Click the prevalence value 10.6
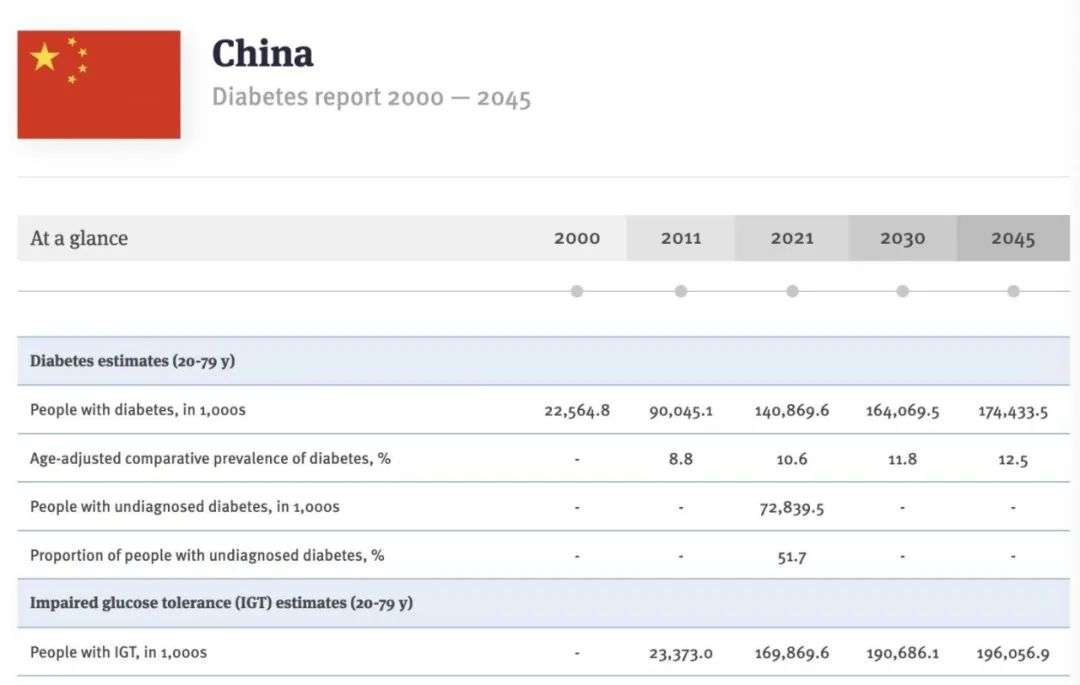This screenshot has width=1080, height=685. click(792, 459)
